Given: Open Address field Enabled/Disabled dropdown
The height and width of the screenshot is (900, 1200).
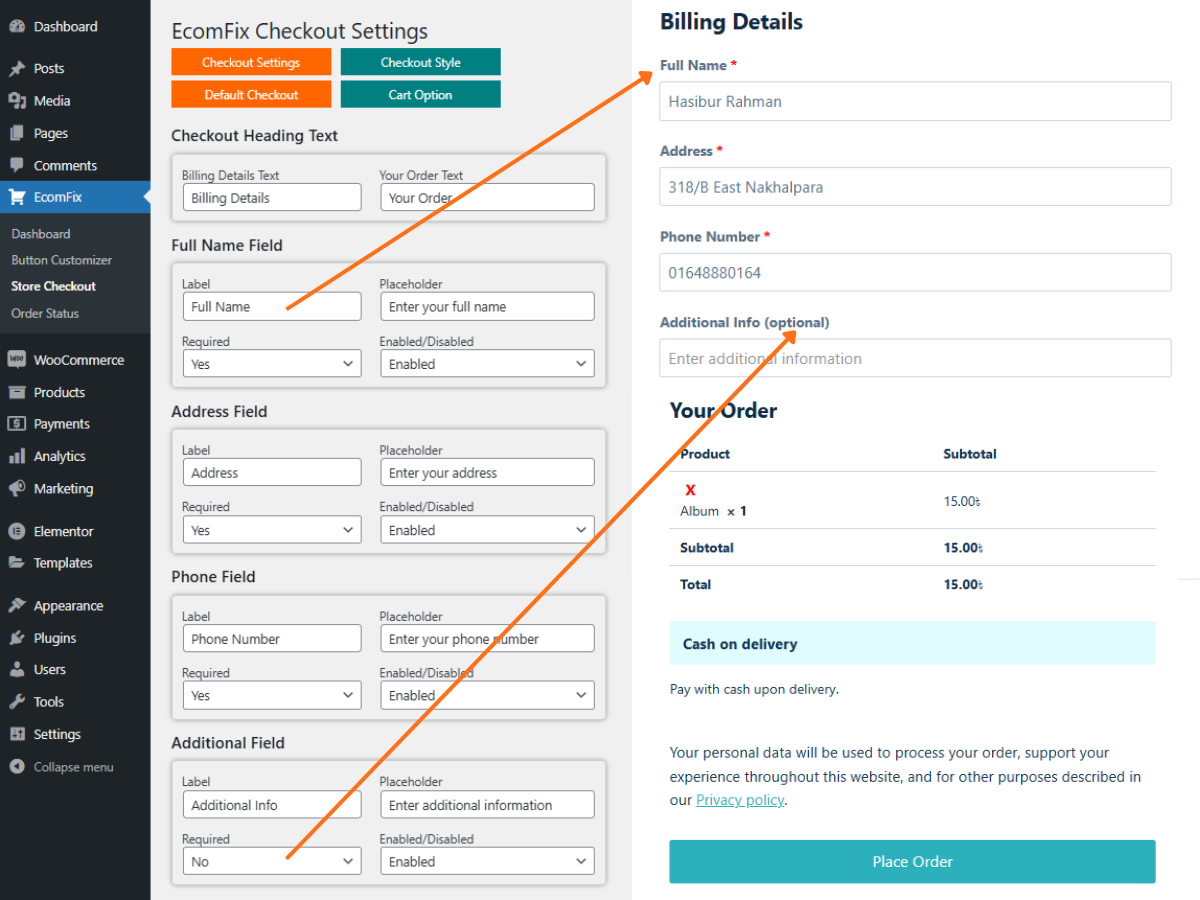Looking at the screenshot, I should 487,530.
